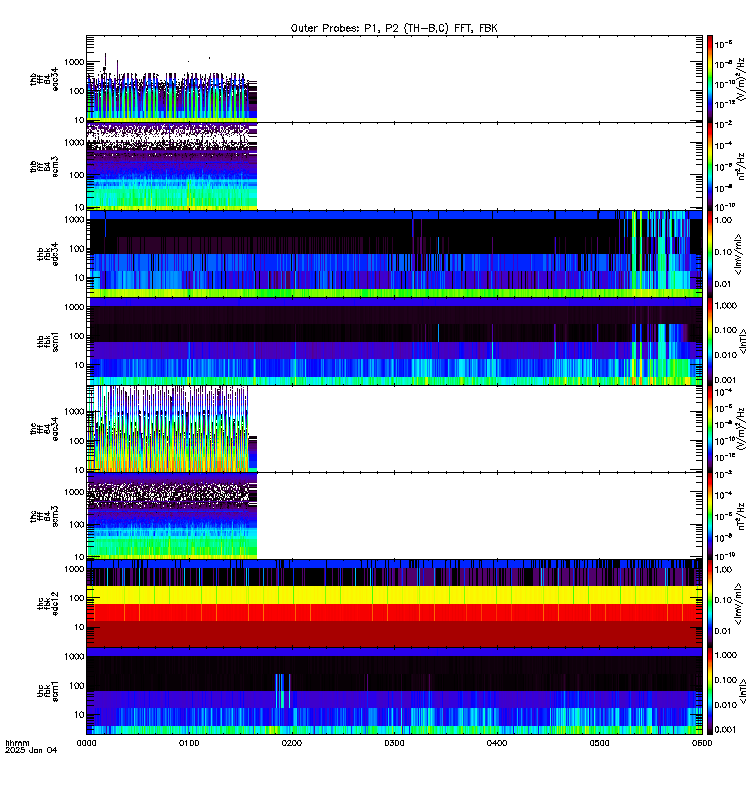Click the thb fbk scm1 spectrogram panel
Screen dimensions: 750x800
coord(394,341)
